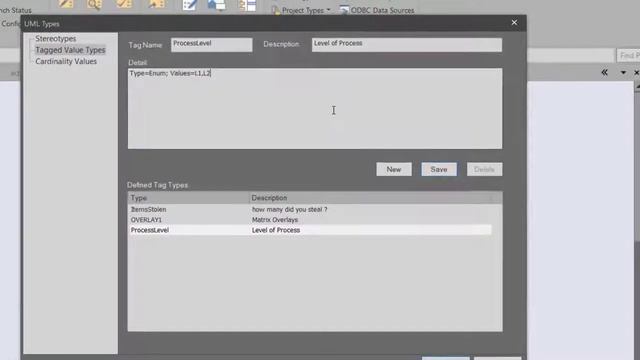Image resolution: width=640 pixels, height=360 pixels.
Task: Open the panel dropdown arrow menu
Action: (623, 73)
